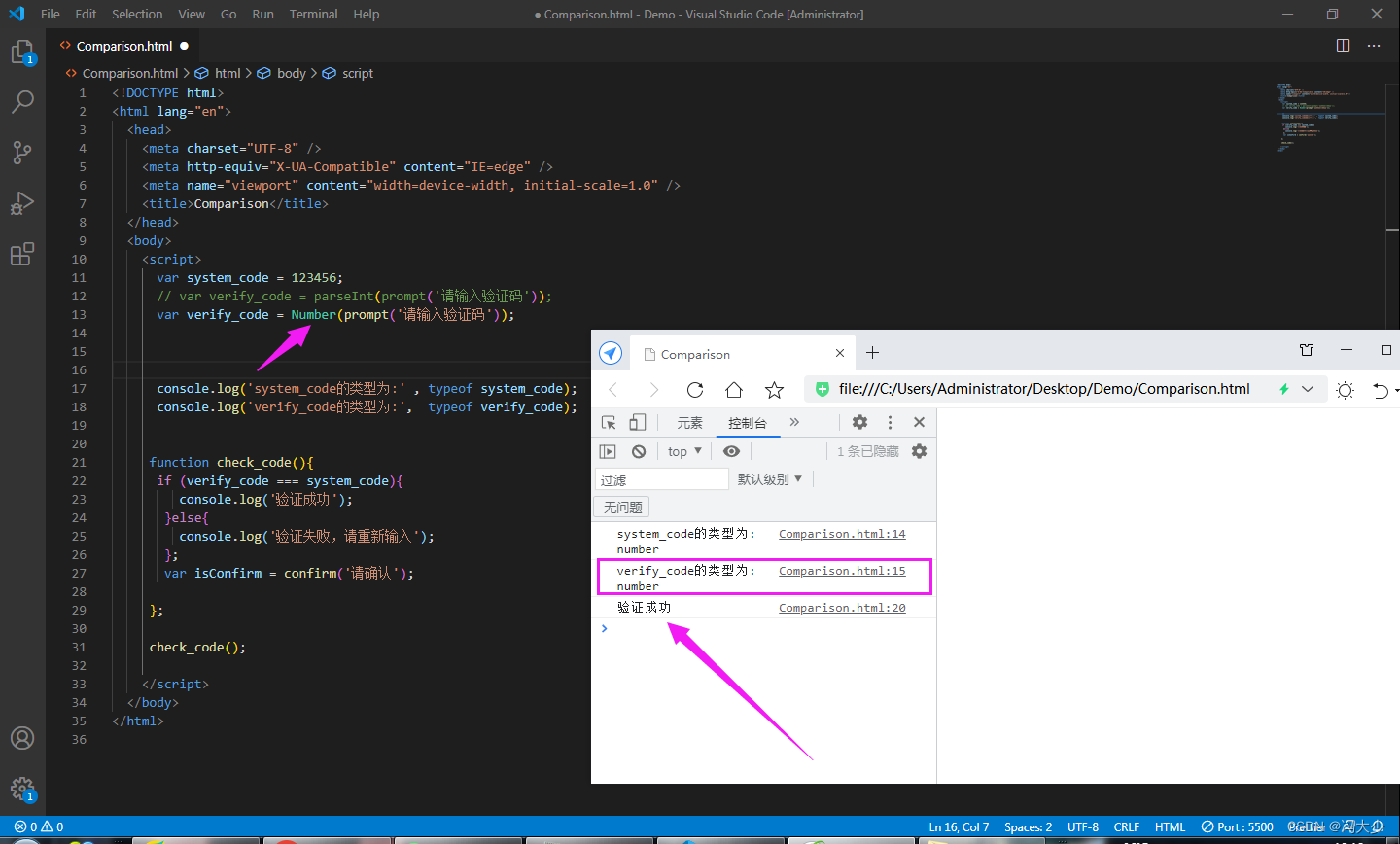Click the lightning speed mode icon
Viewport: 1400px width, 844px height.
click(1283, 389)
